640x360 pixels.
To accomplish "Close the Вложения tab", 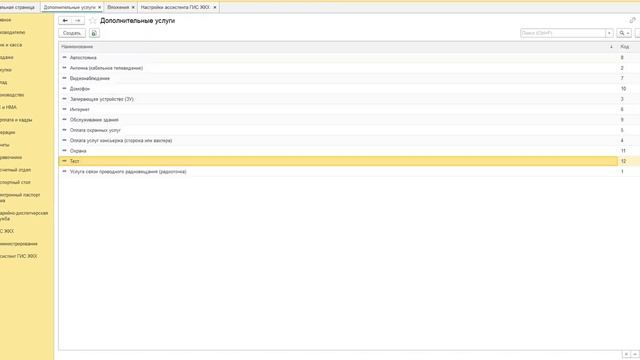I will (133, 7).
